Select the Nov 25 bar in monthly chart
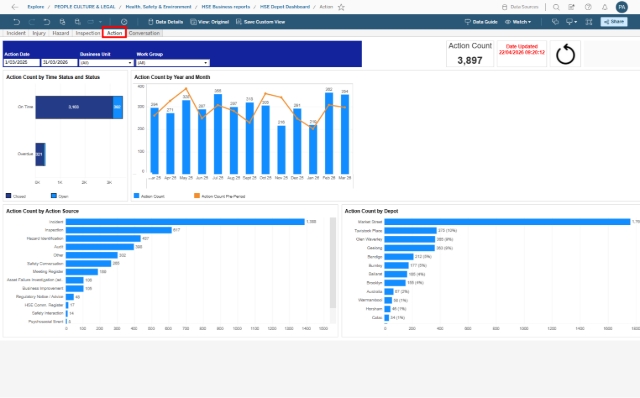640x398 pixels. [281, 150]
